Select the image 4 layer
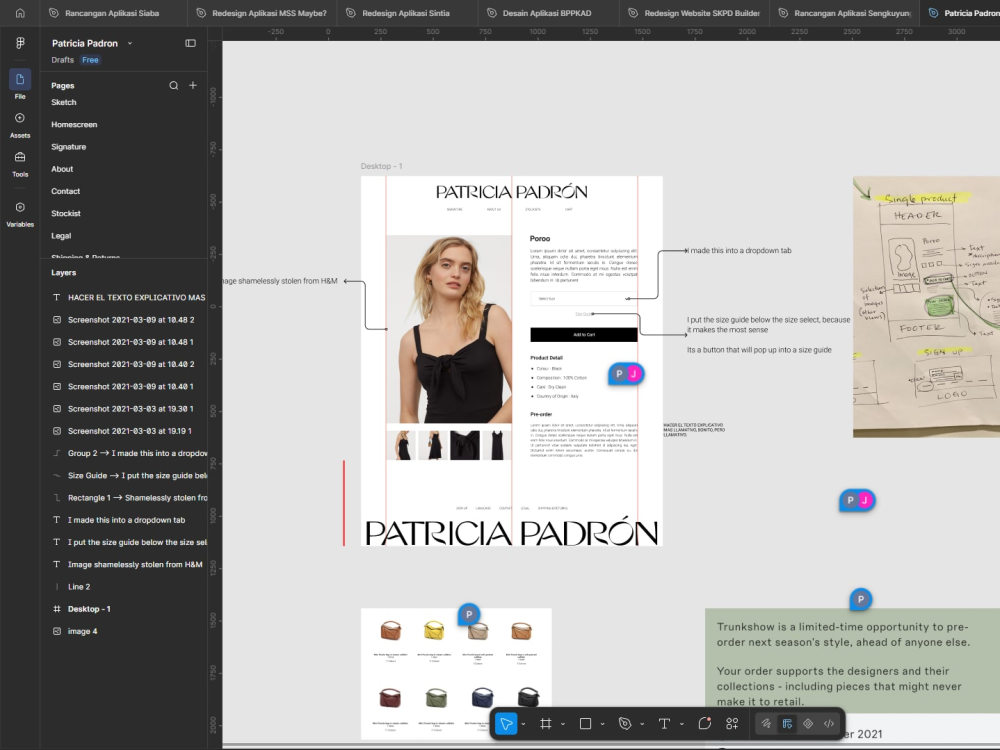Viewport: 1000px width, 750px height. coord(124,631)
